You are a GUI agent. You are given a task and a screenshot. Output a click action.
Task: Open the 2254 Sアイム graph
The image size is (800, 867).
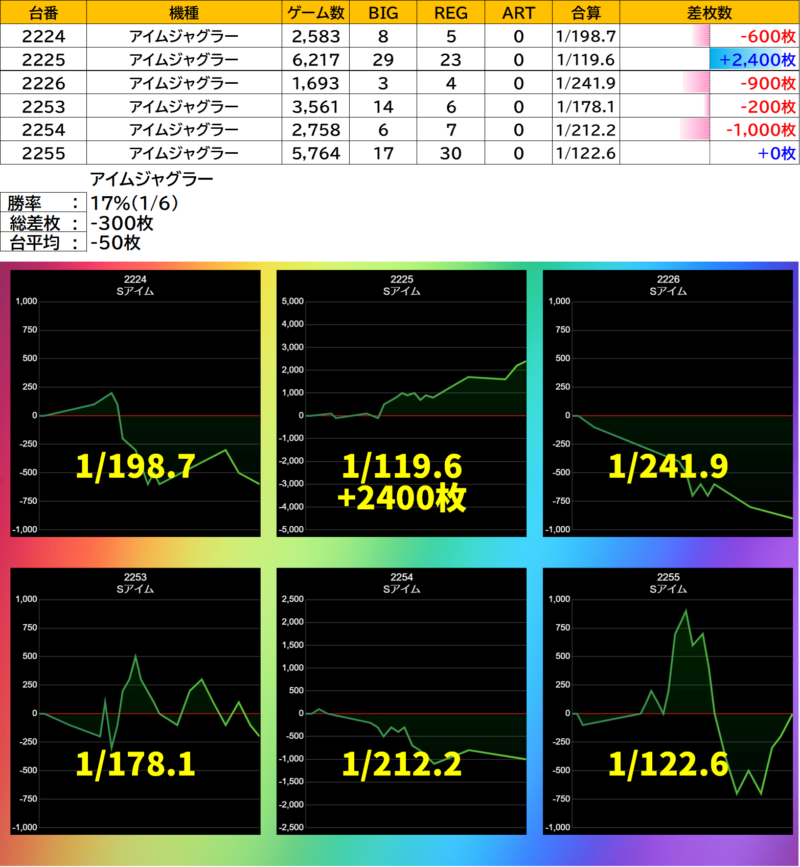[401, 701]
